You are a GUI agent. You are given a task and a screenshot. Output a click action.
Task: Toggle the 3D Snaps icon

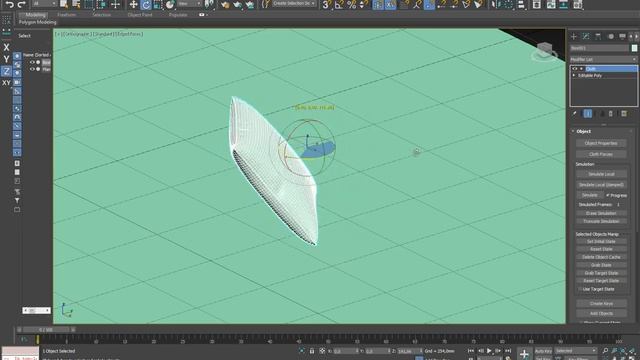tap(326, 4)
